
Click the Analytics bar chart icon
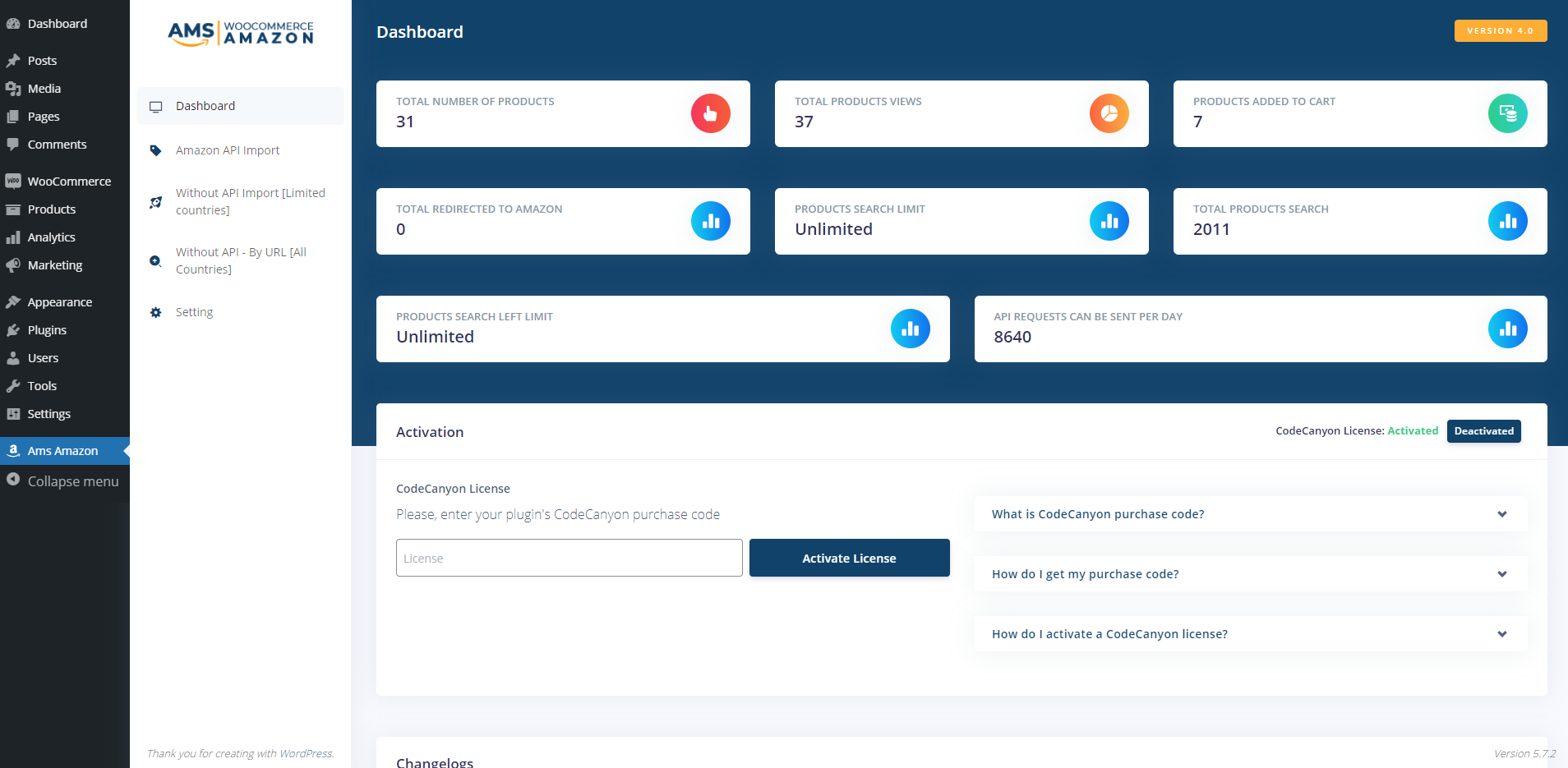pos(13,237)
